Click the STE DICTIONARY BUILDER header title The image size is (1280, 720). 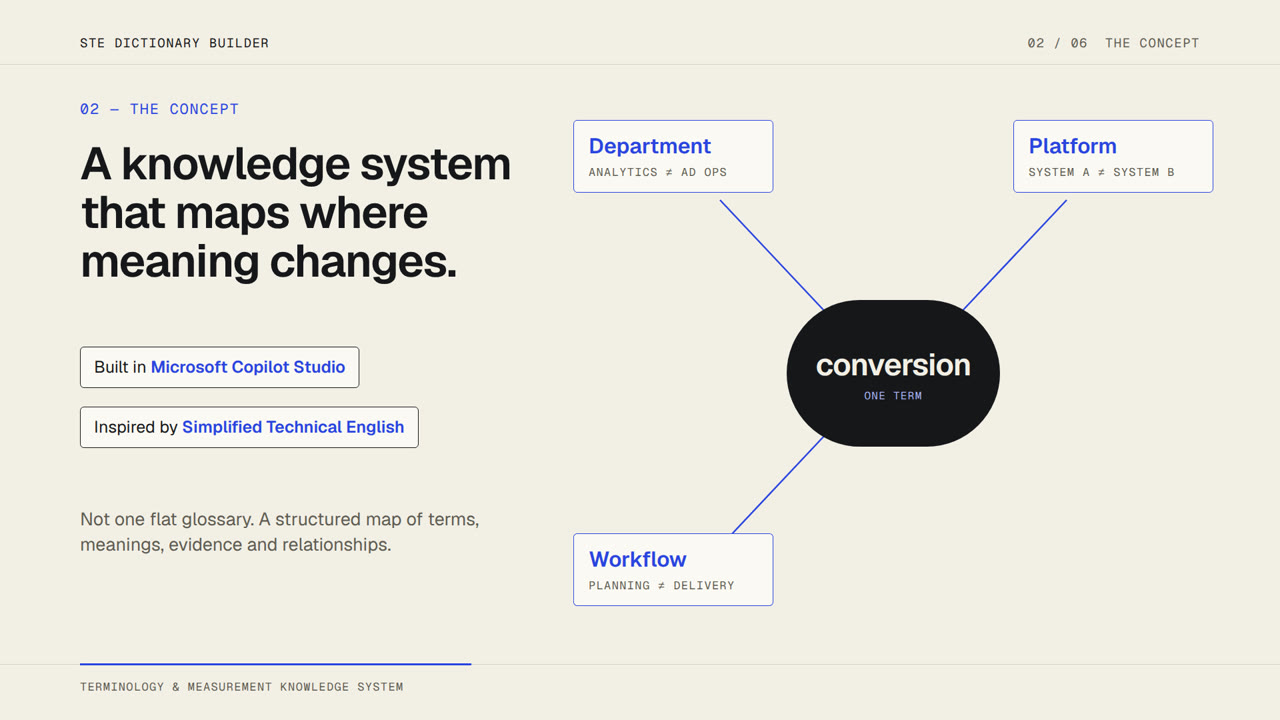[x=174, y=43]
